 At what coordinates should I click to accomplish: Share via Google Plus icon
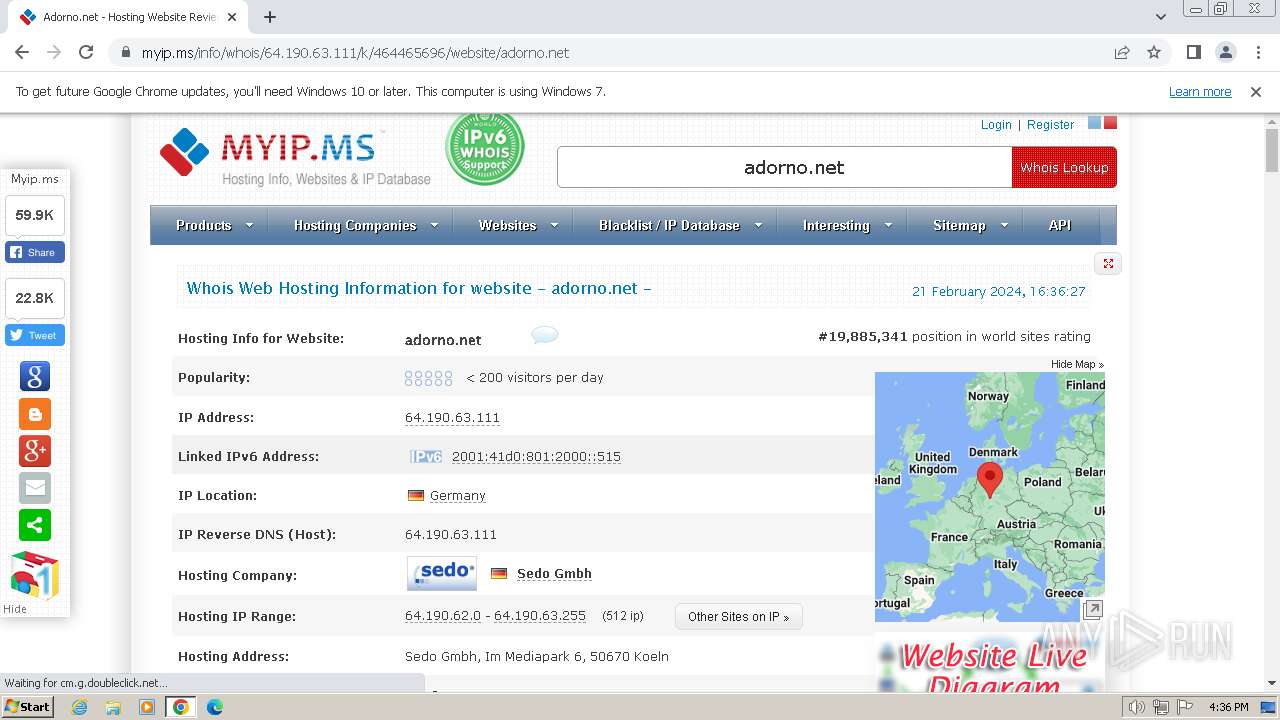(x=35, y=450)
